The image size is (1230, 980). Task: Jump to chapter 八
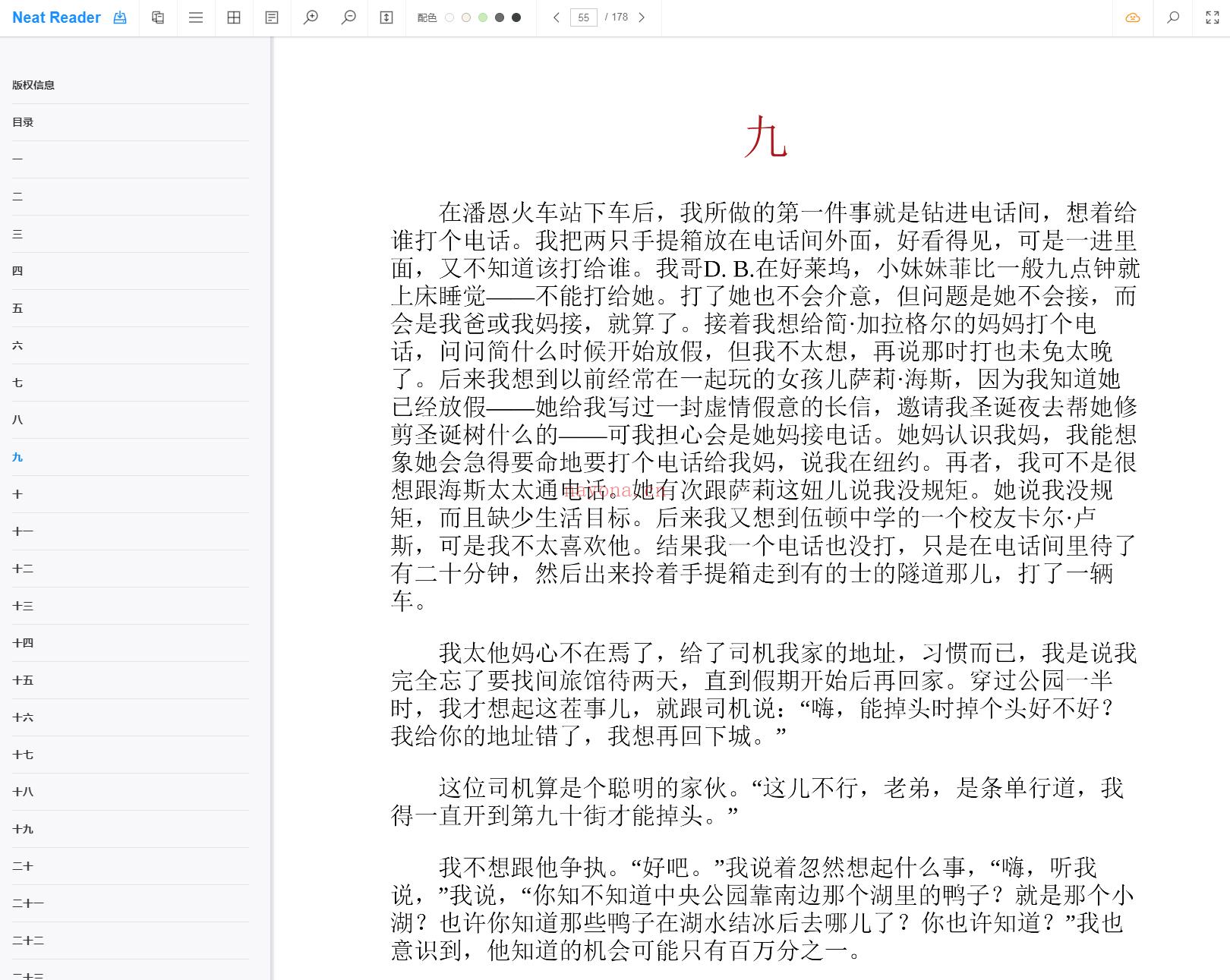pyautogui.click(x=131, y=420)
